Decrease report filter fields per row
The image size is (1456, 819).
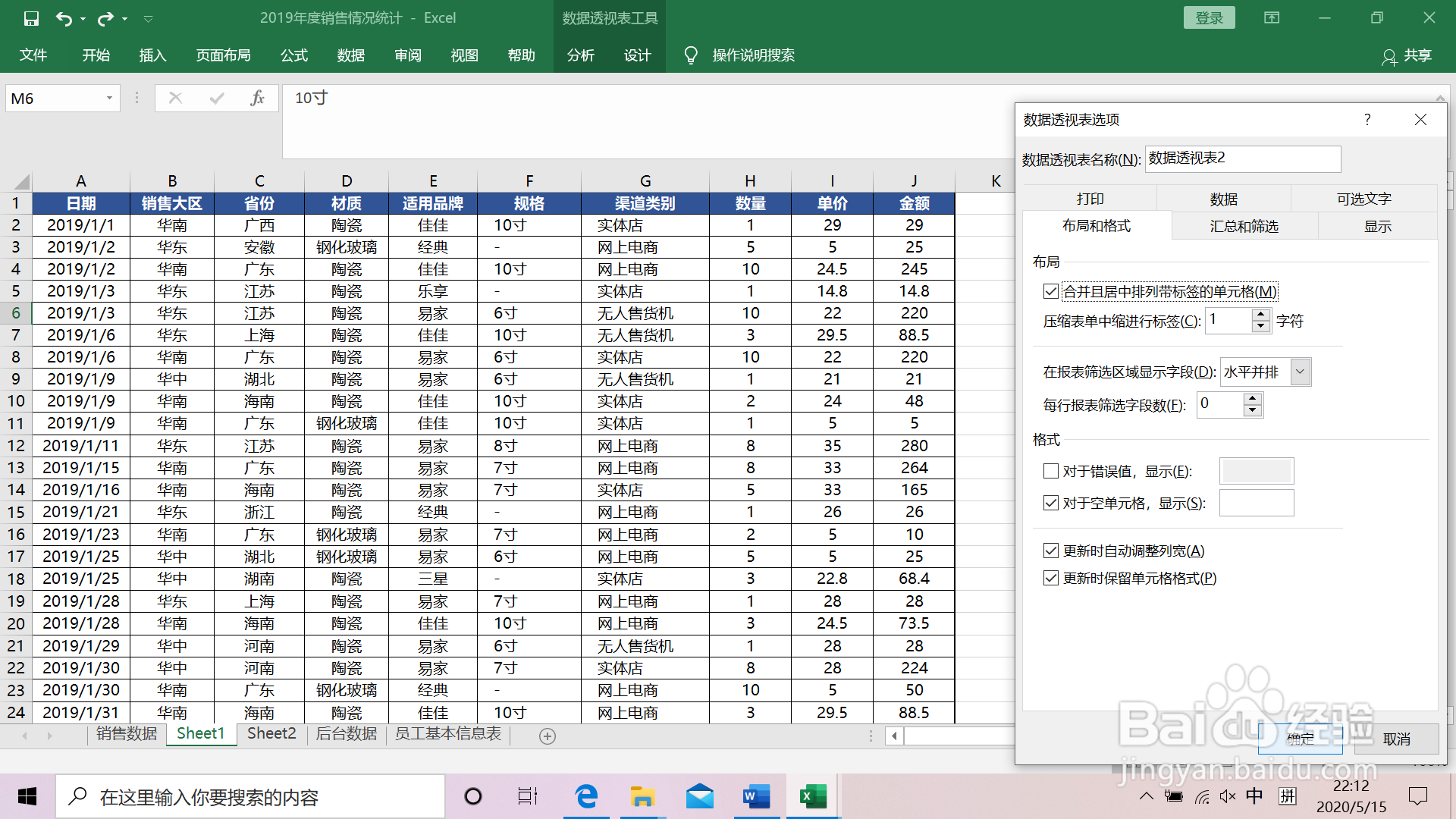pyautogui.click(x=1252, y=410)
